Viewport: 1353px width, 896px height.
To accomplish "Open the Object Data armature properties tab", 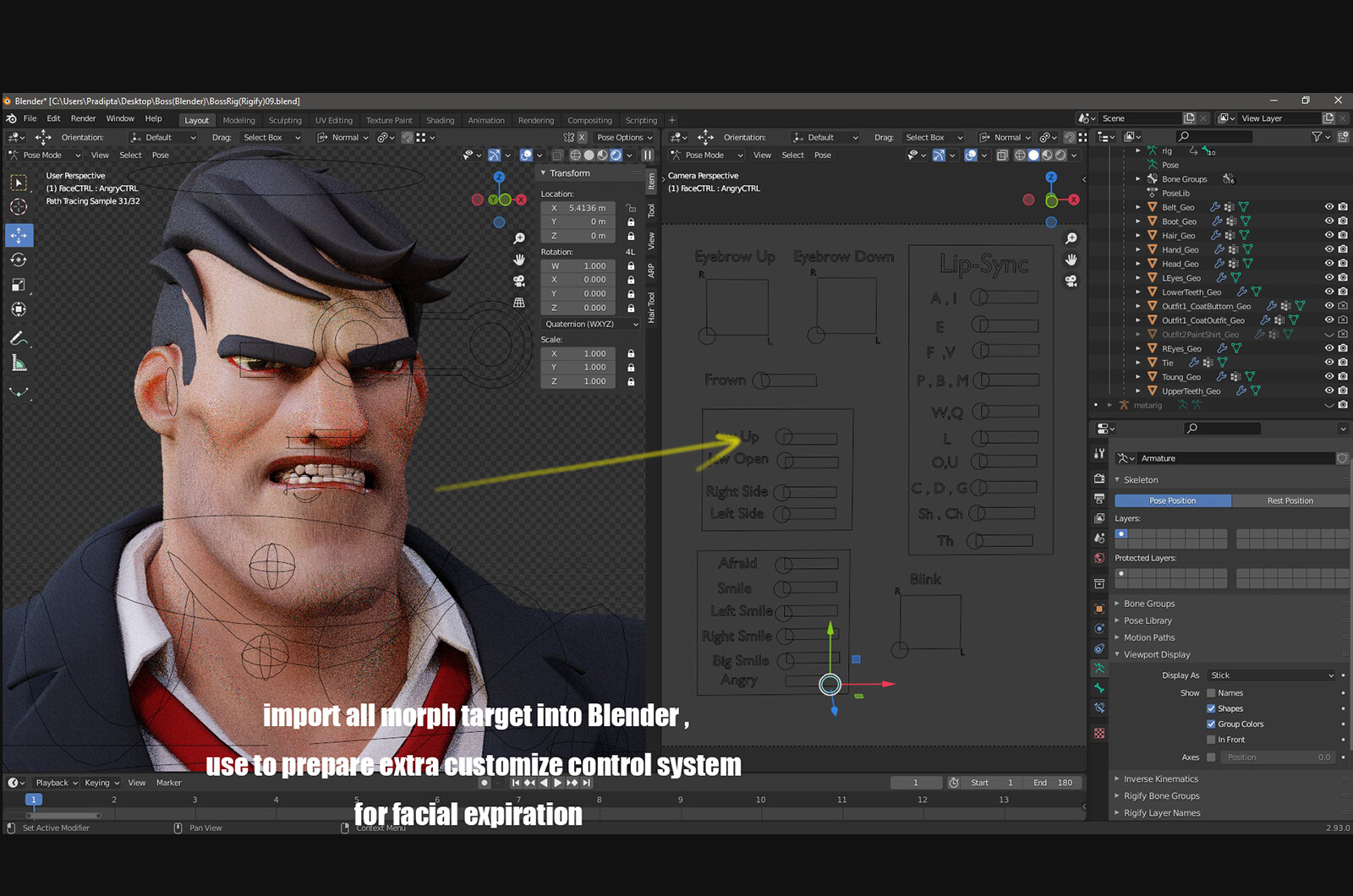I will pyautogui.click(x=1099, y=669).
